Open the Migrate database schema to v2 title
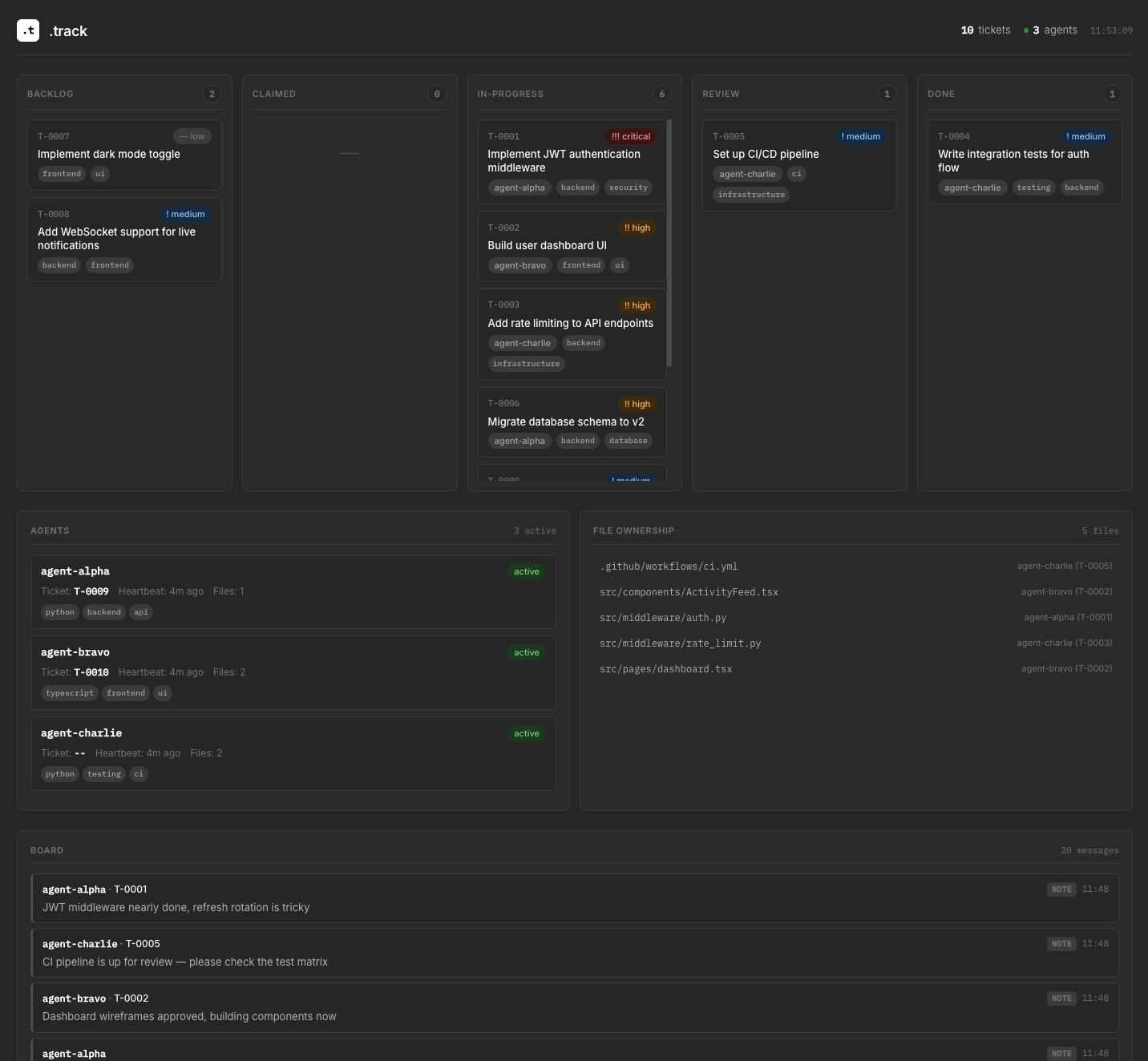The image size is (1148, 1061). (566, 422)
